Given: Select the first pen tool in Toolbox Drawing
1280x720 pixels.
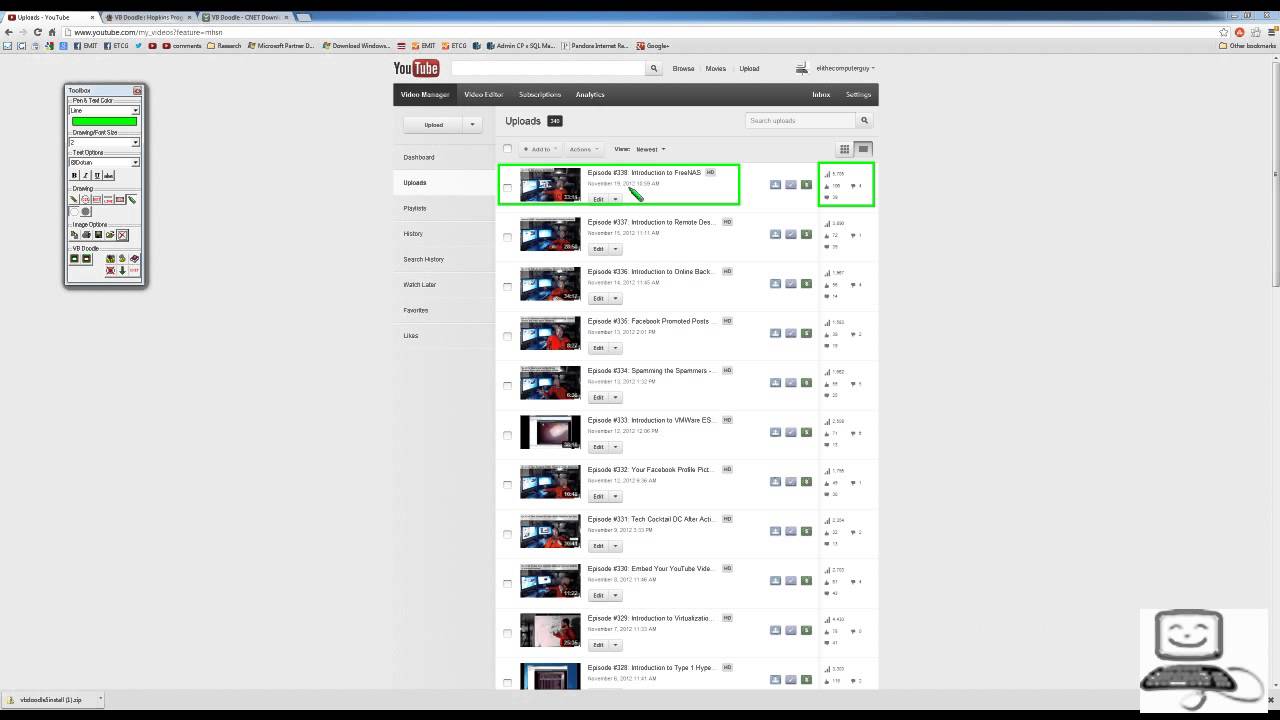Looking at the screenshot, I should 74,199.
